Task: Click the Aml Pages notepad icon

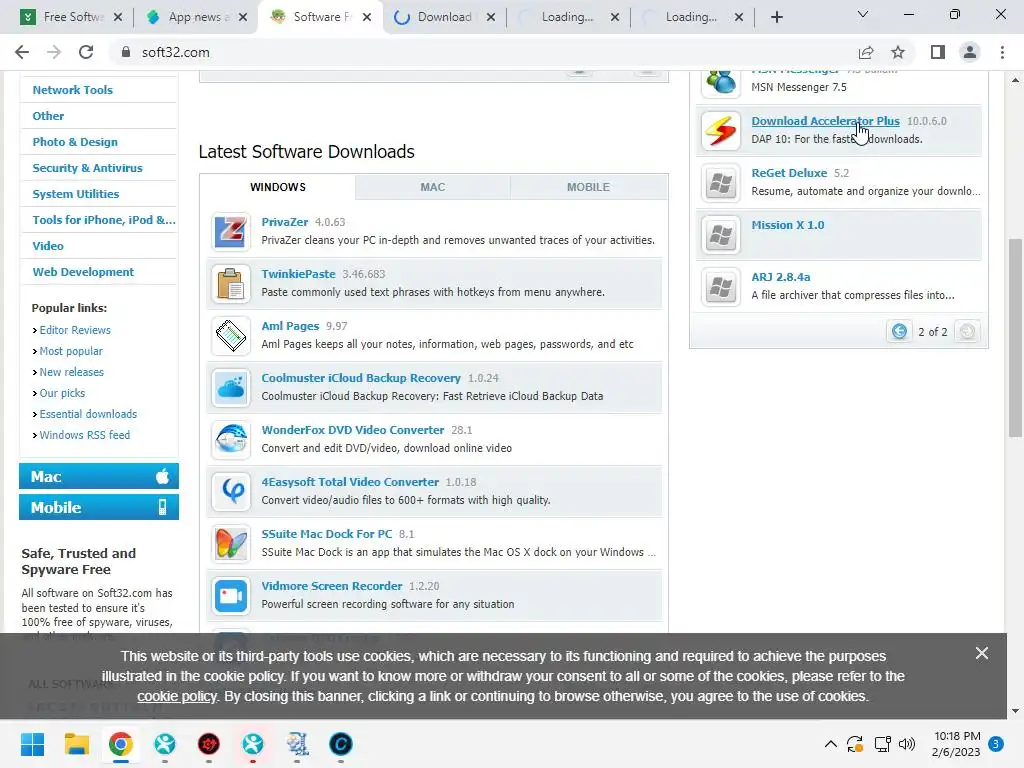Action: (x=231, y=336)
